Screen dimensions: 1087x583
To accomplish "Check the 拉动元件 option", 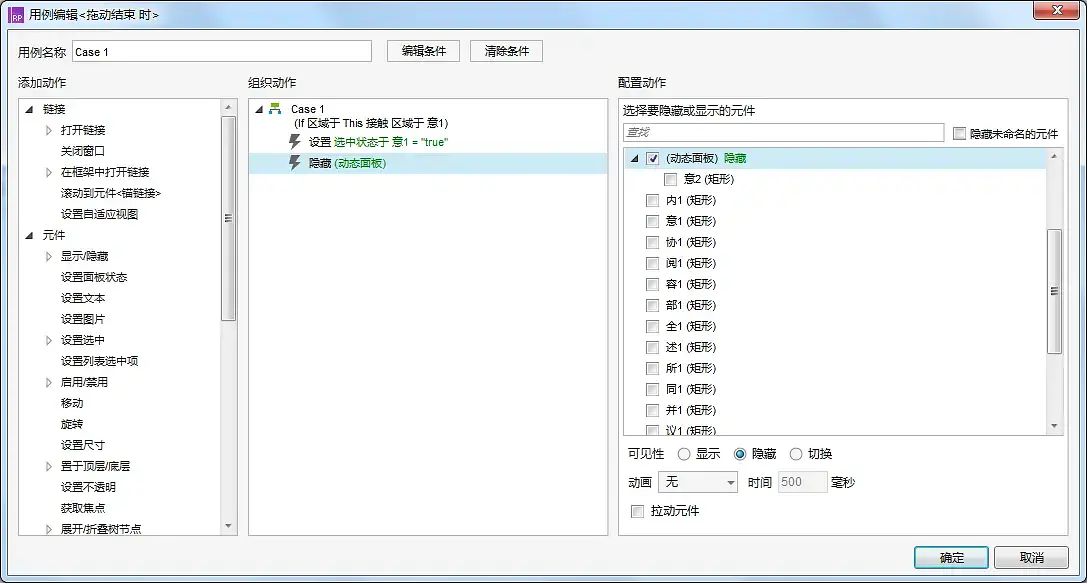I will [x=637, y=510].
